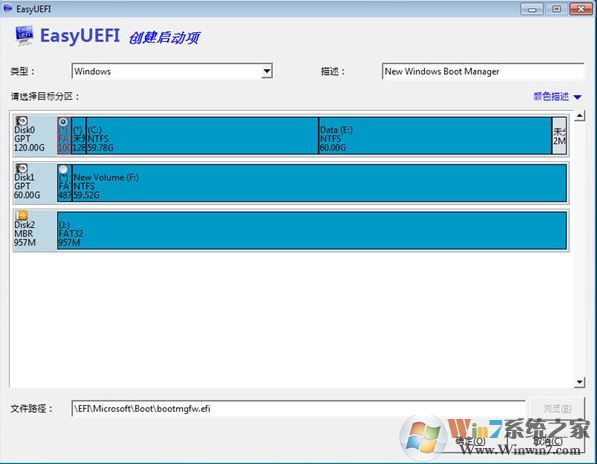Click the Disk0 hard drive icon
The height and width of the screenshot is (464, 597).
click(22, 121)
